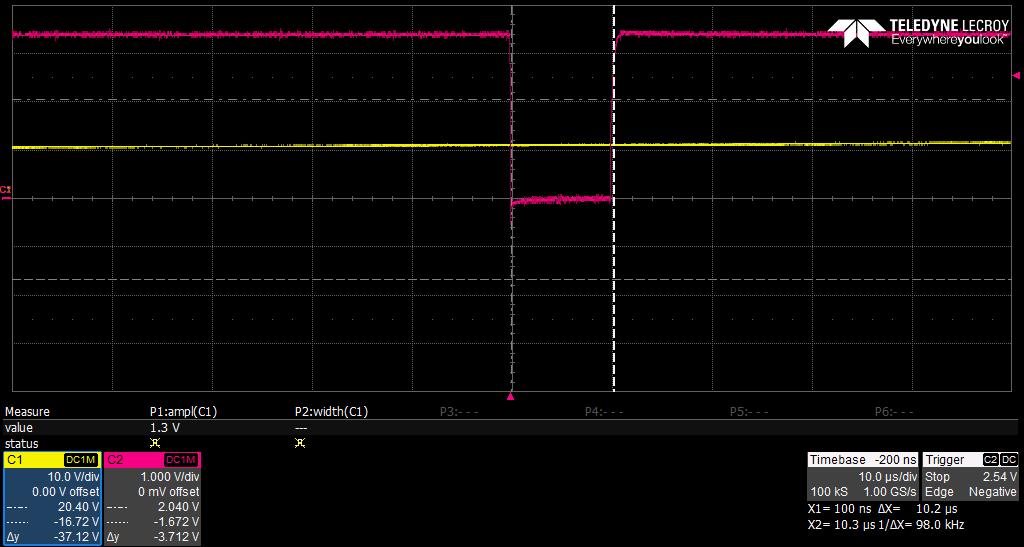Open the Measure table label
The height and width of the screenshot is (547, 1024).
(27, 412)
